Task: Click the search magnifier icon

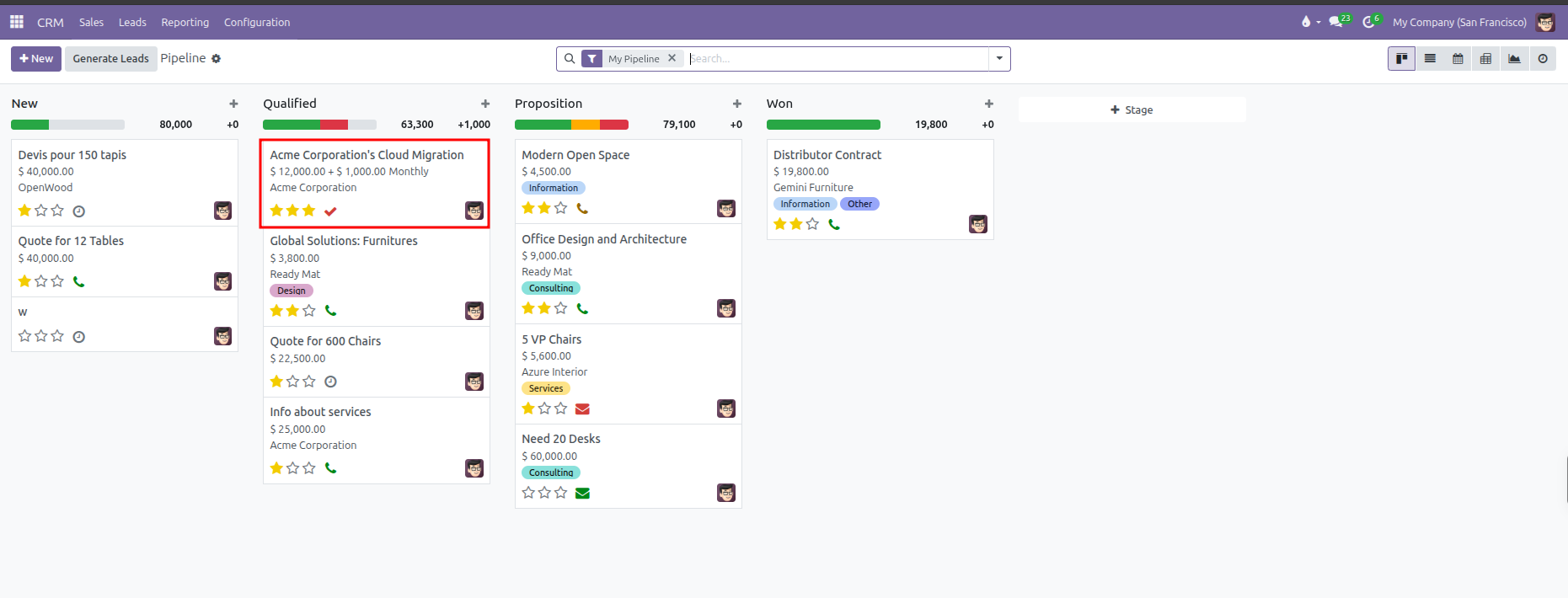Action: (x=570, y=58)
